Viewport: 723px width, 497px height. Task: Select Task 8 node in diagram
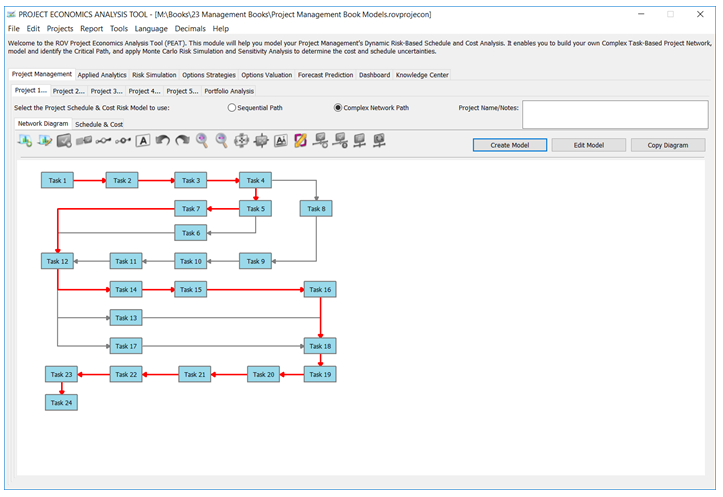point(316,208)
